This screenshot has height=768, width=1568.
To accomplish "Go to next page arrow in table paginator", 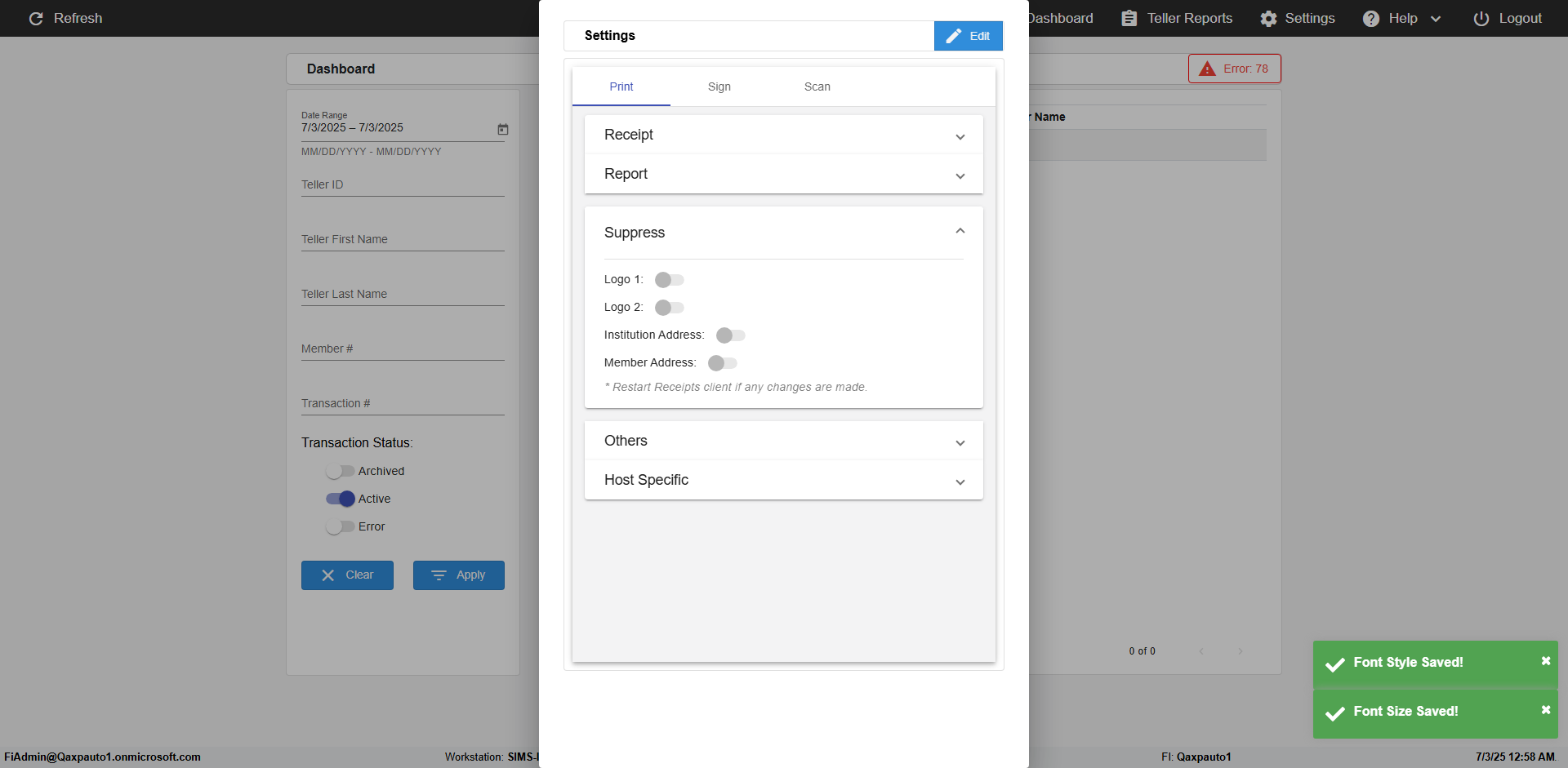I will pos(1241,651).
